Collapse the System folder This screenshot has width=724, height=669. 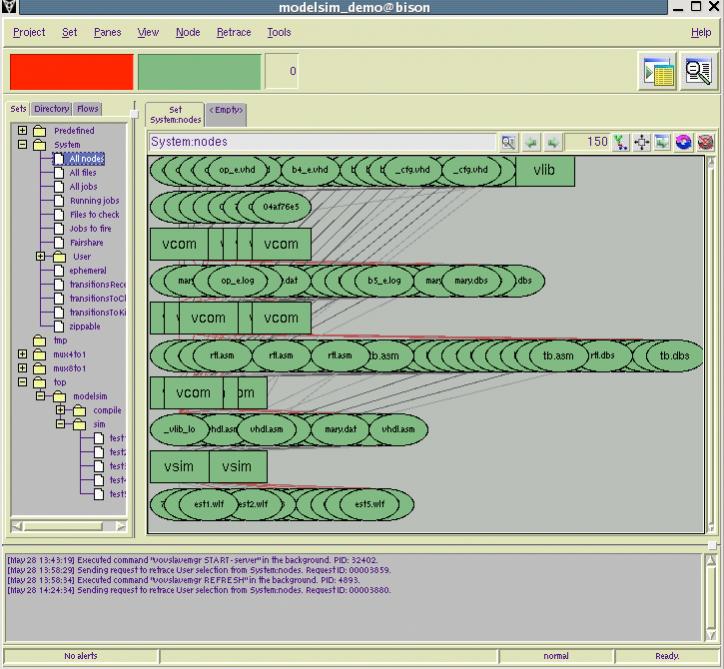(x=22, y=145)
